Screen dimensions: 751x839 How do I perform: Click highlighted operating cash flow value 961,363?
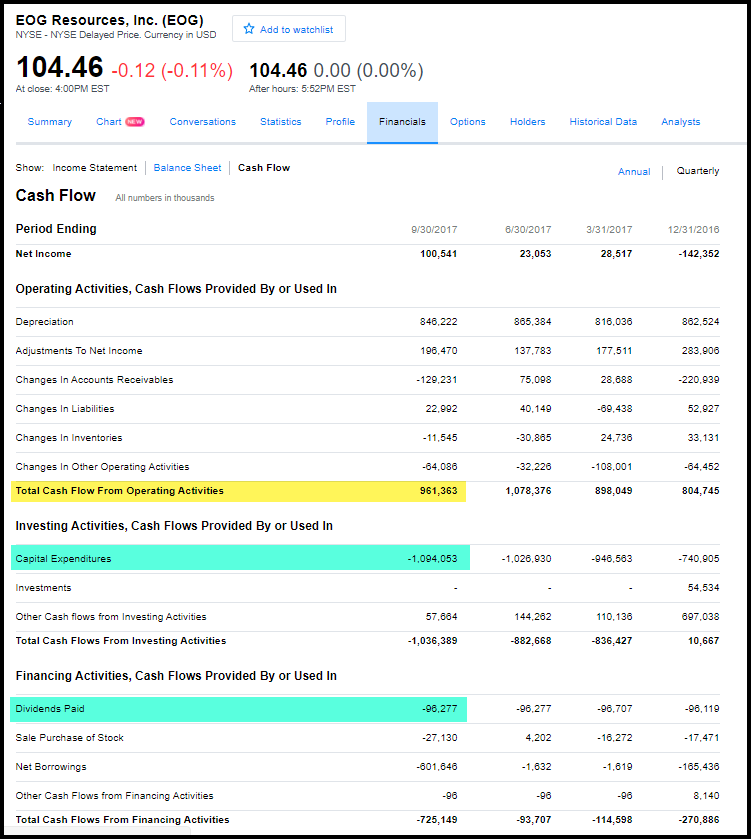coord(439,491)
